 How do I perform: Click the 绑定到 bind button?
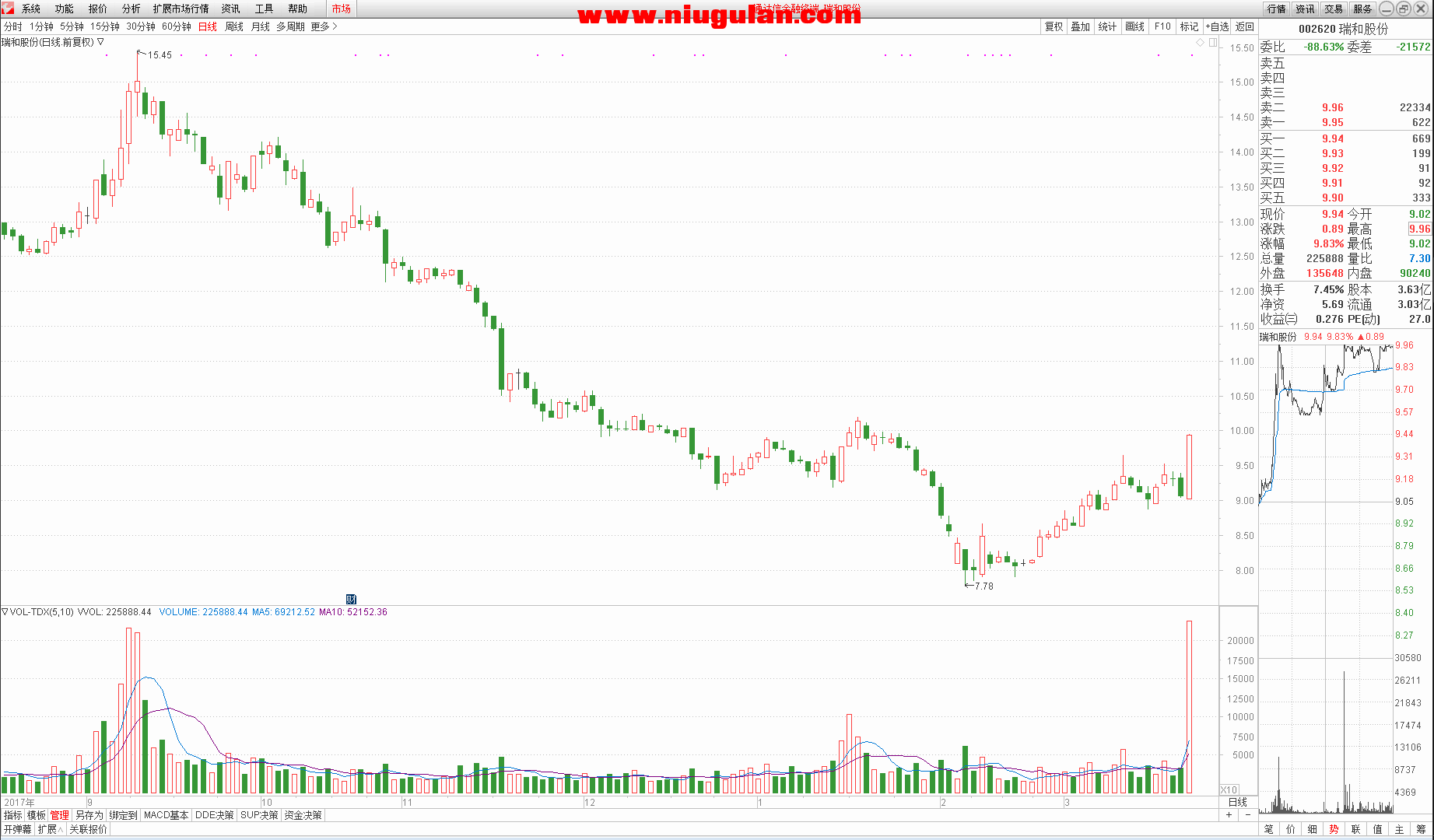click(123, 815)
